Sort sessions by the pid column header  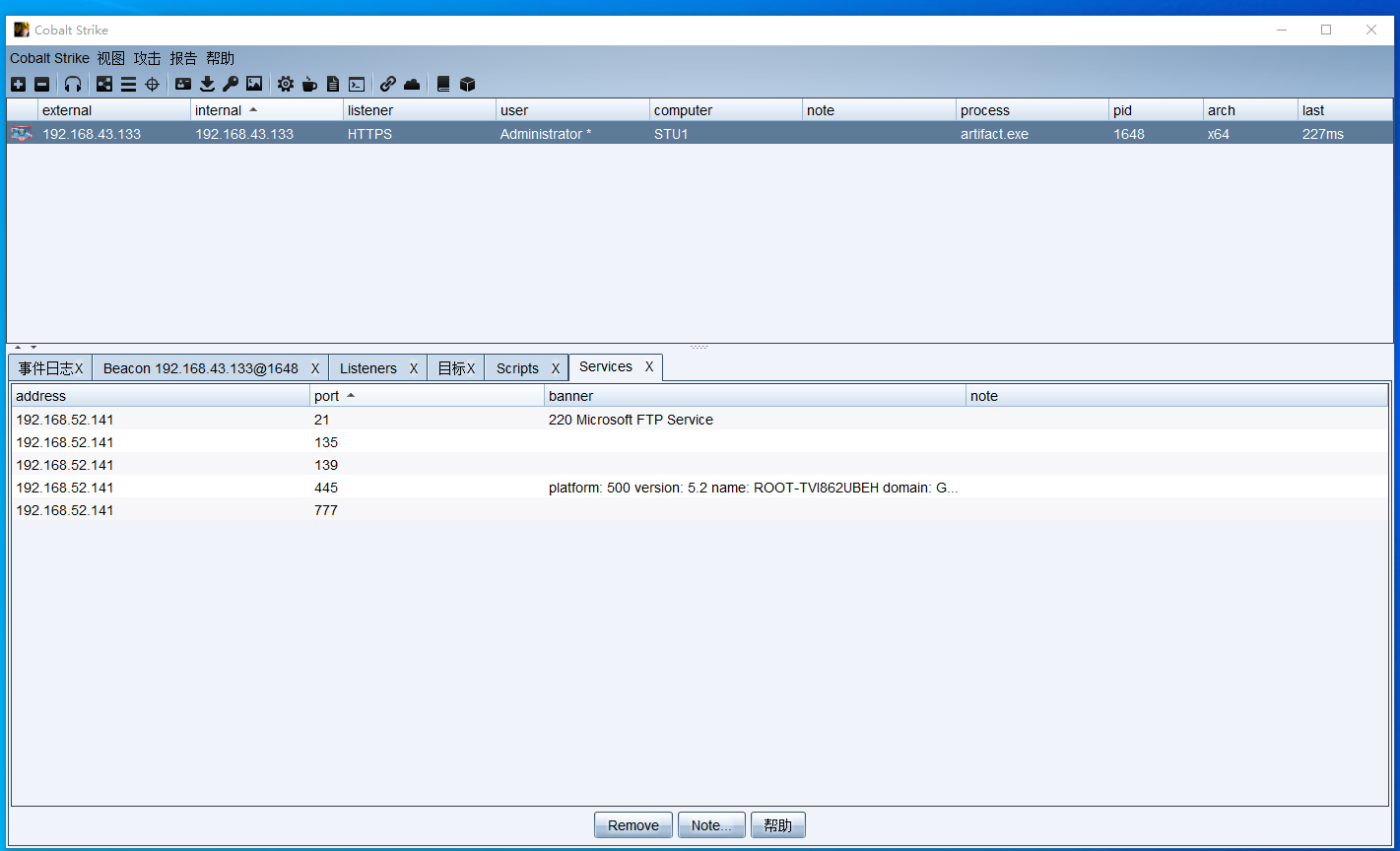pos(1157,110)
